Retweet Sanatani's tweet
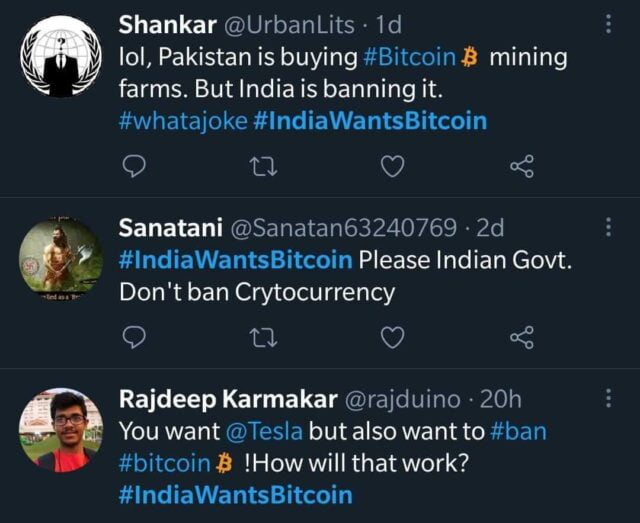The image size is (640, 523). pyautogui.click(x=262, y=339)
